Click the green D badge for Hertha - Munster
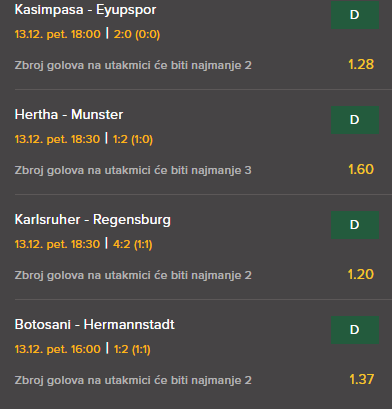The height and width of the screenshot is (409, 392). pyautogui.click(x=355, y=120)
